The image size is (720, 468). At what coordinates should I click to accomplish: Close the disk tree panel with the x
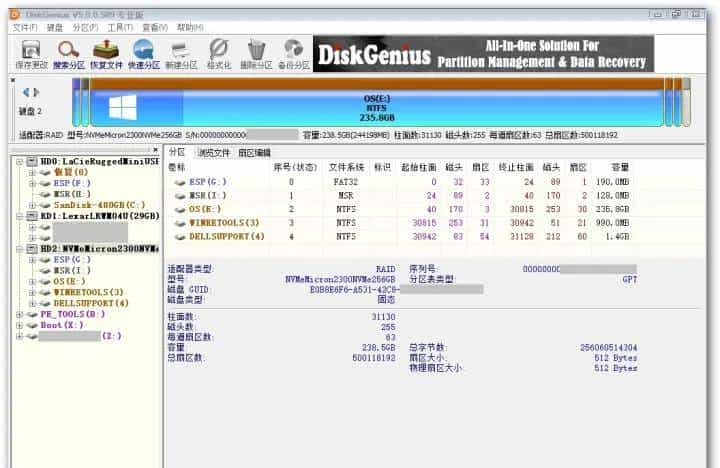click(155, 150)
